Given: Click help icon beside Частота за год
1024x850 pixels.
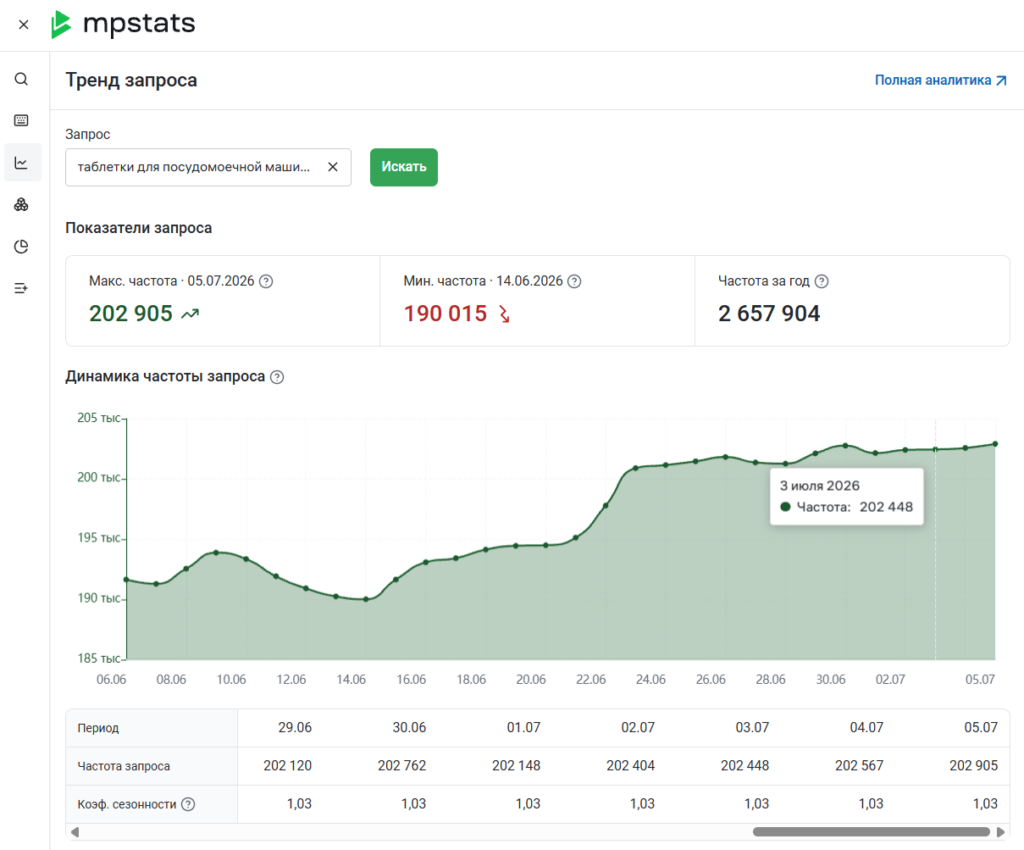Looking at the screenshot, I should click(x=822, y=281).
